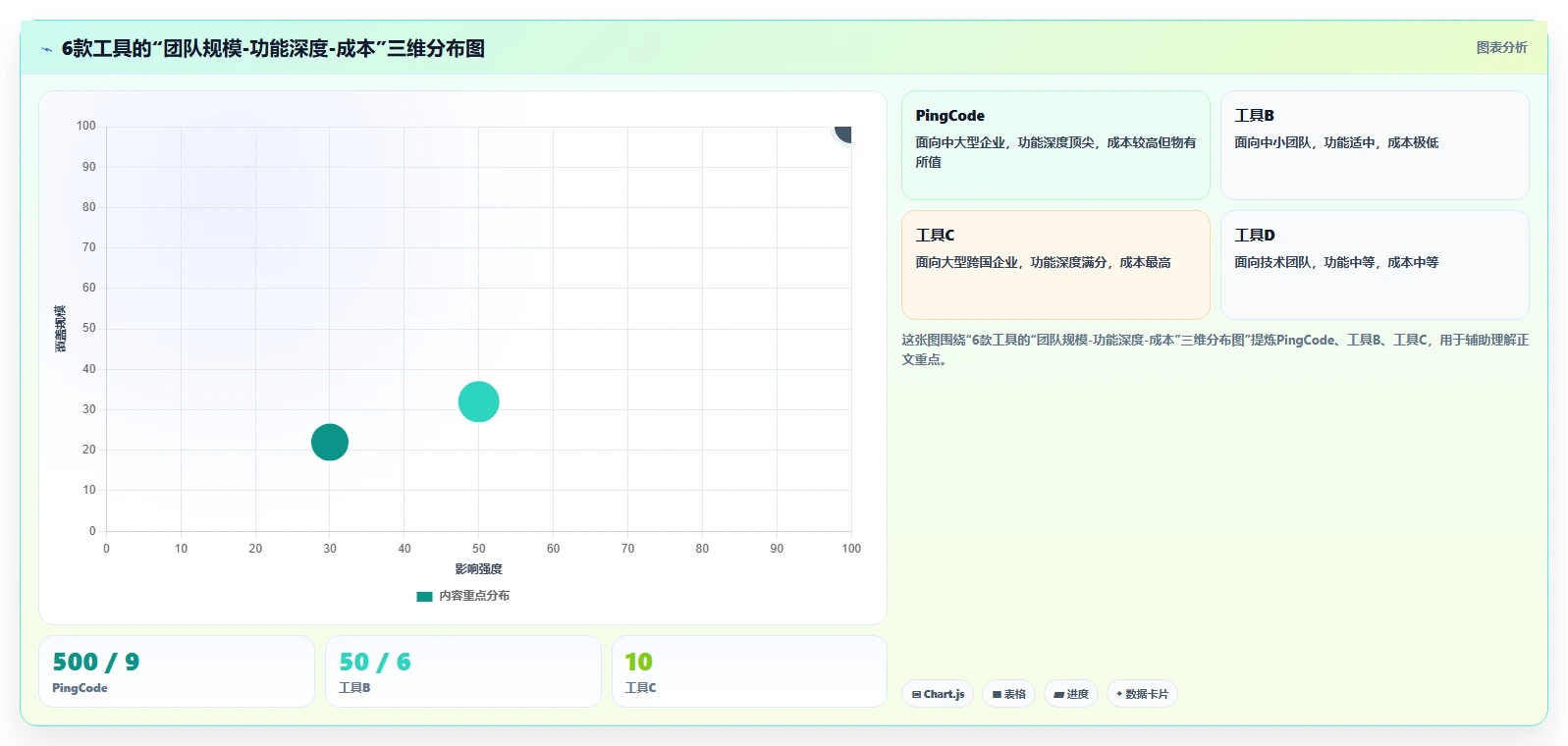Click the teal bubble at x=50
The width and height of the screenshot is (1568, 746).
tap(478, 401)
